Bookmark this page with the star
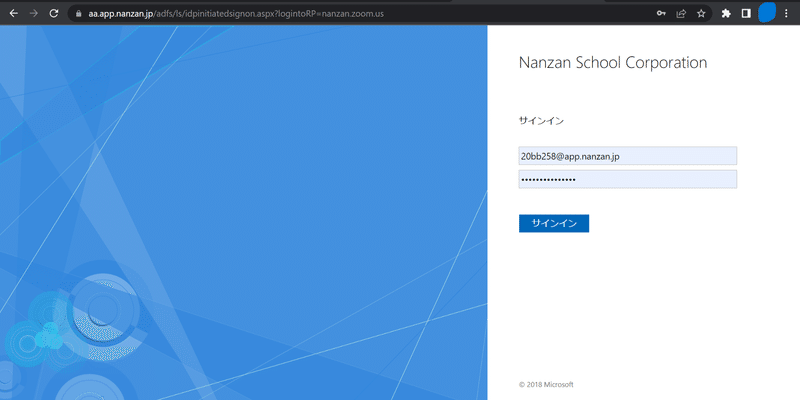Image resolution: width=800 pixels, height=400 pixels. [x=701, y=14]
